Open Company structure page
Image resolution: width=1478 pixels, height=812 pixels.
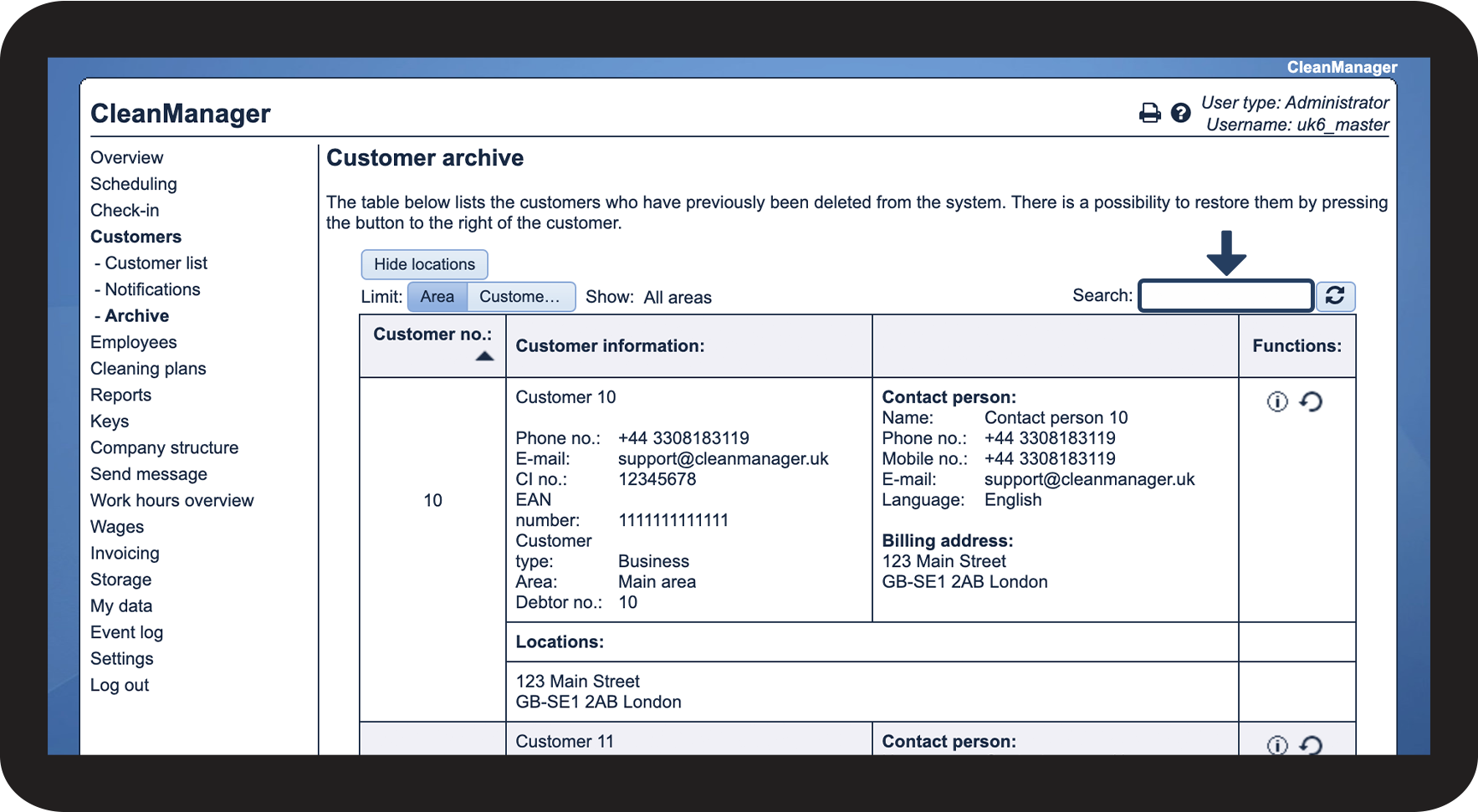pyautogui.click(x=165, y=448)
